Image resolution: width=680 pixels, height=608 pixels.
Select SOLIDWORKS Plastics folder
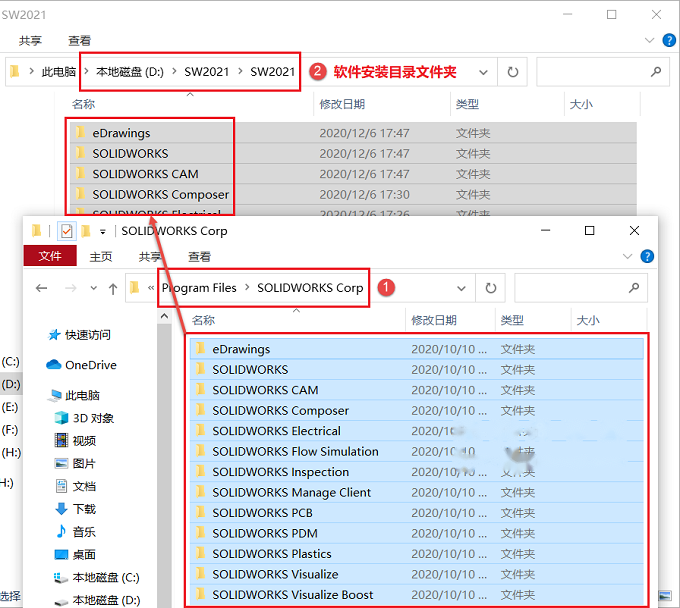tap(416, 554)
